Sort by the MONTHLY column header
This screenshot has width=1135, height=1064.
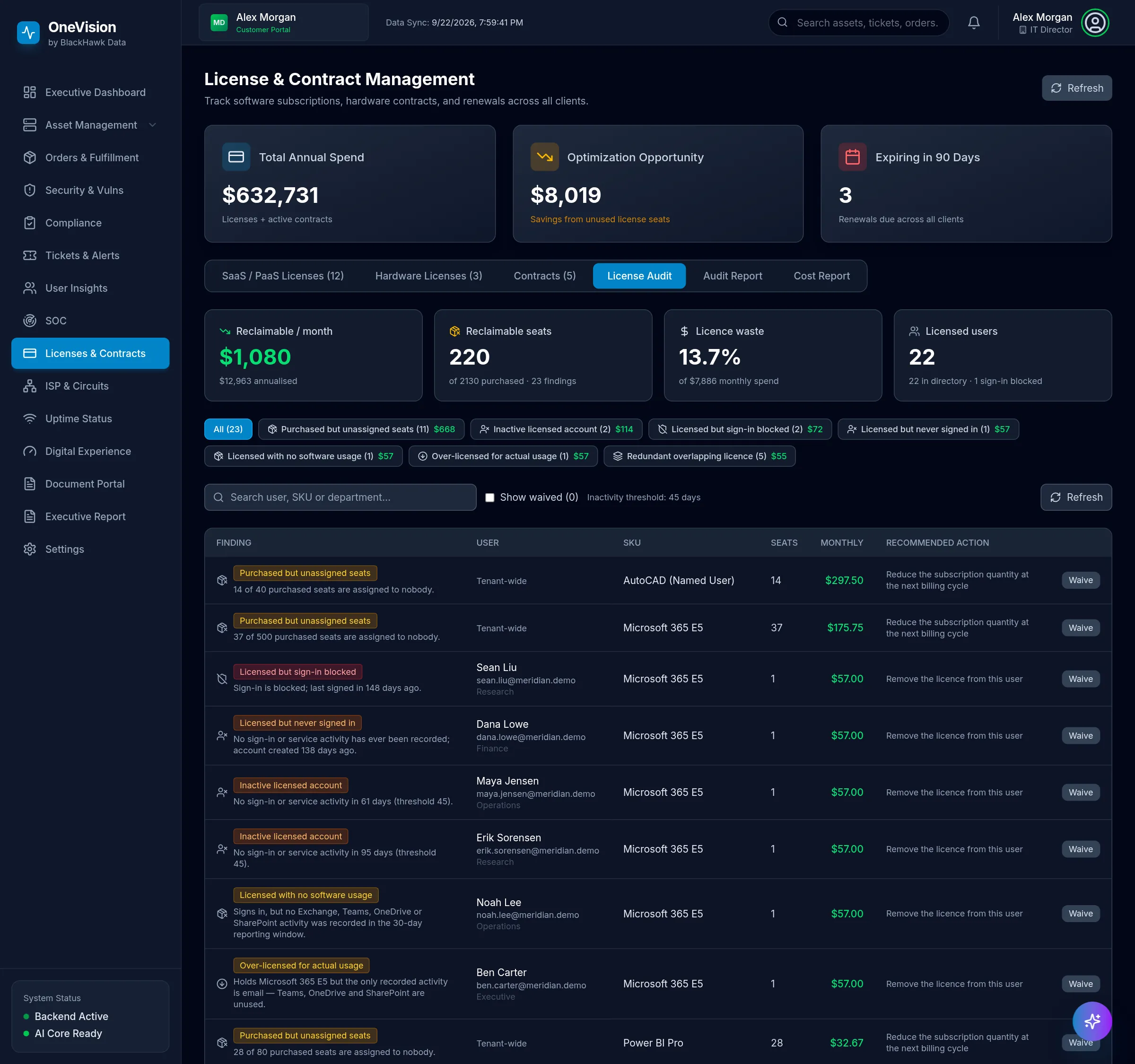click(x=841, y=543)
